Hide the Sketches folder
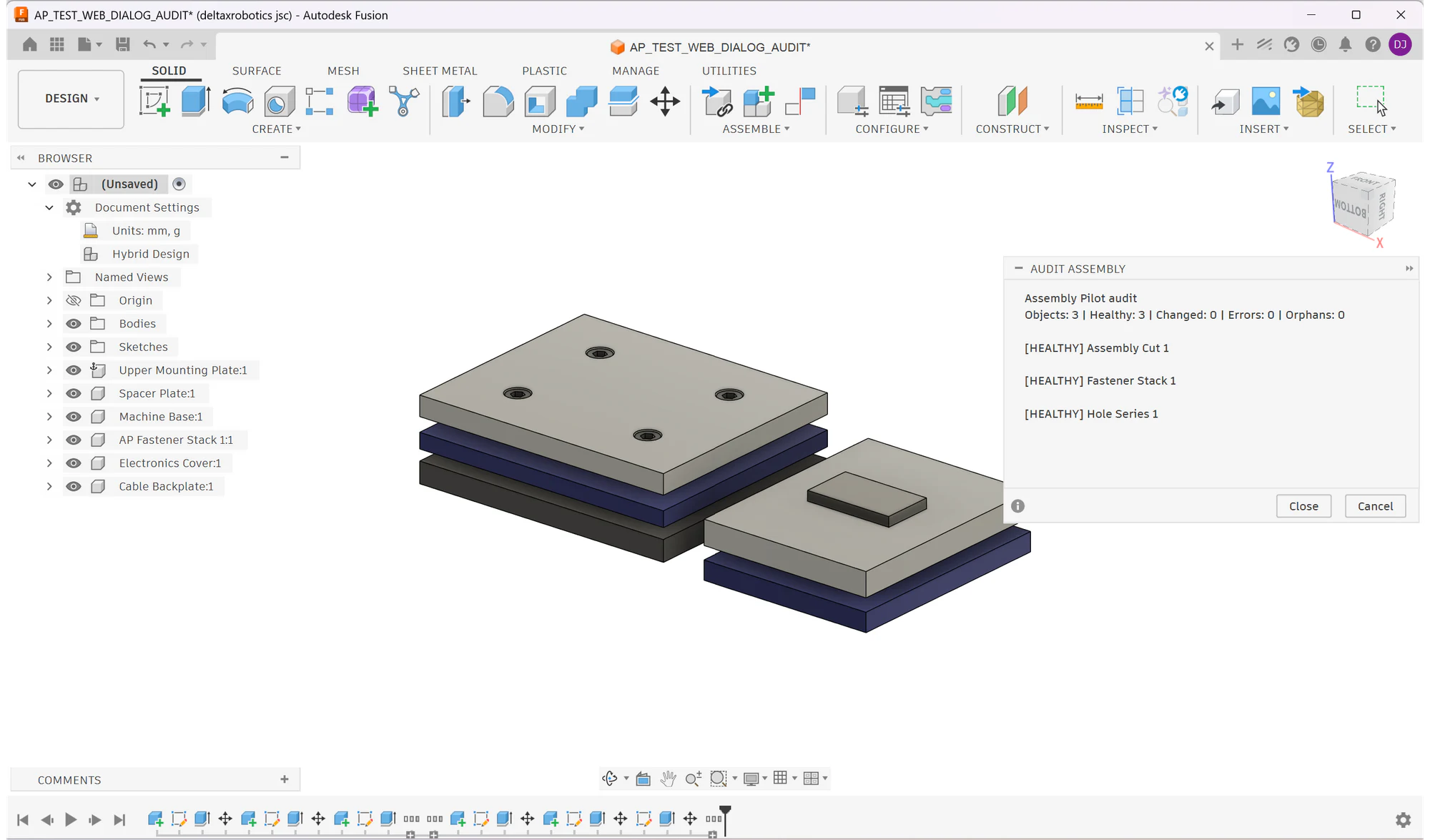 coord(73,347)
